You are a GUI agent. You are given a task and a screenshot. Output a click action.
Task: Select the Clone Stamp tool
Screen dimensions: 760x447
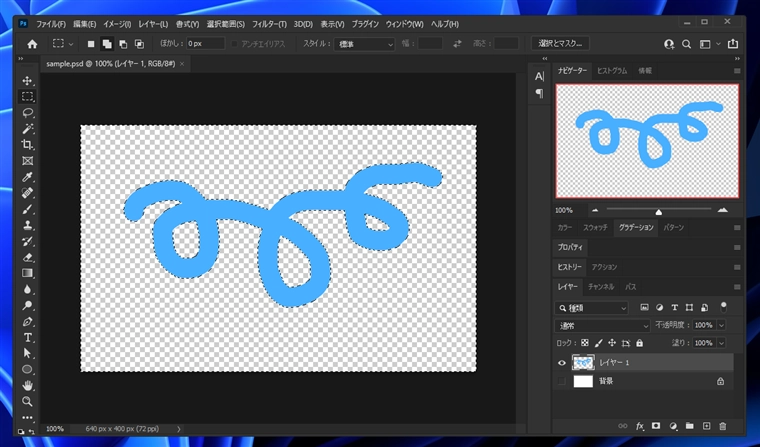(x=27, y=225)
